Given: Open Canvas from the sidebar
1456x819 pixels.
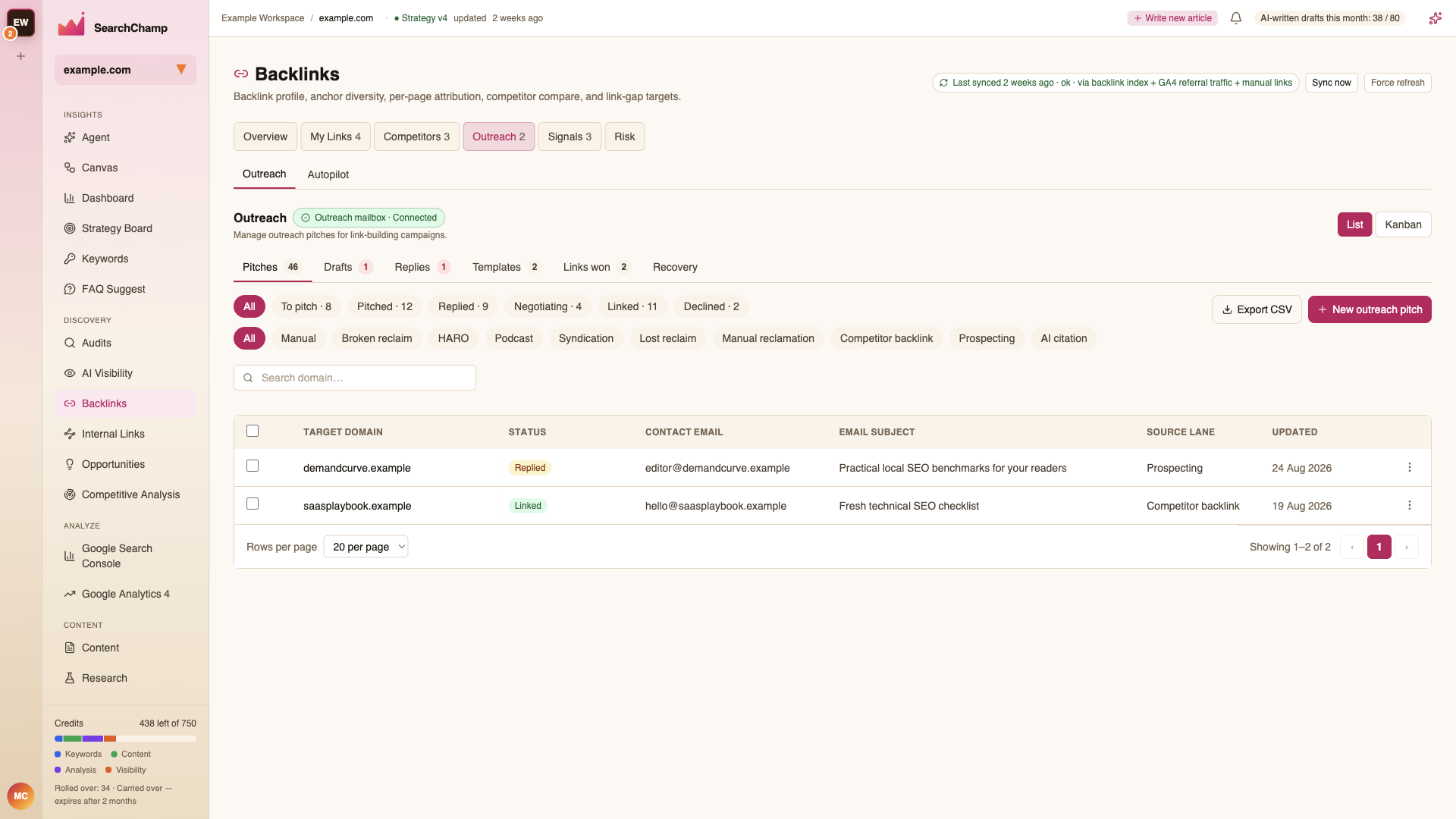Looking at the screenshot, I should pos(125,168).
